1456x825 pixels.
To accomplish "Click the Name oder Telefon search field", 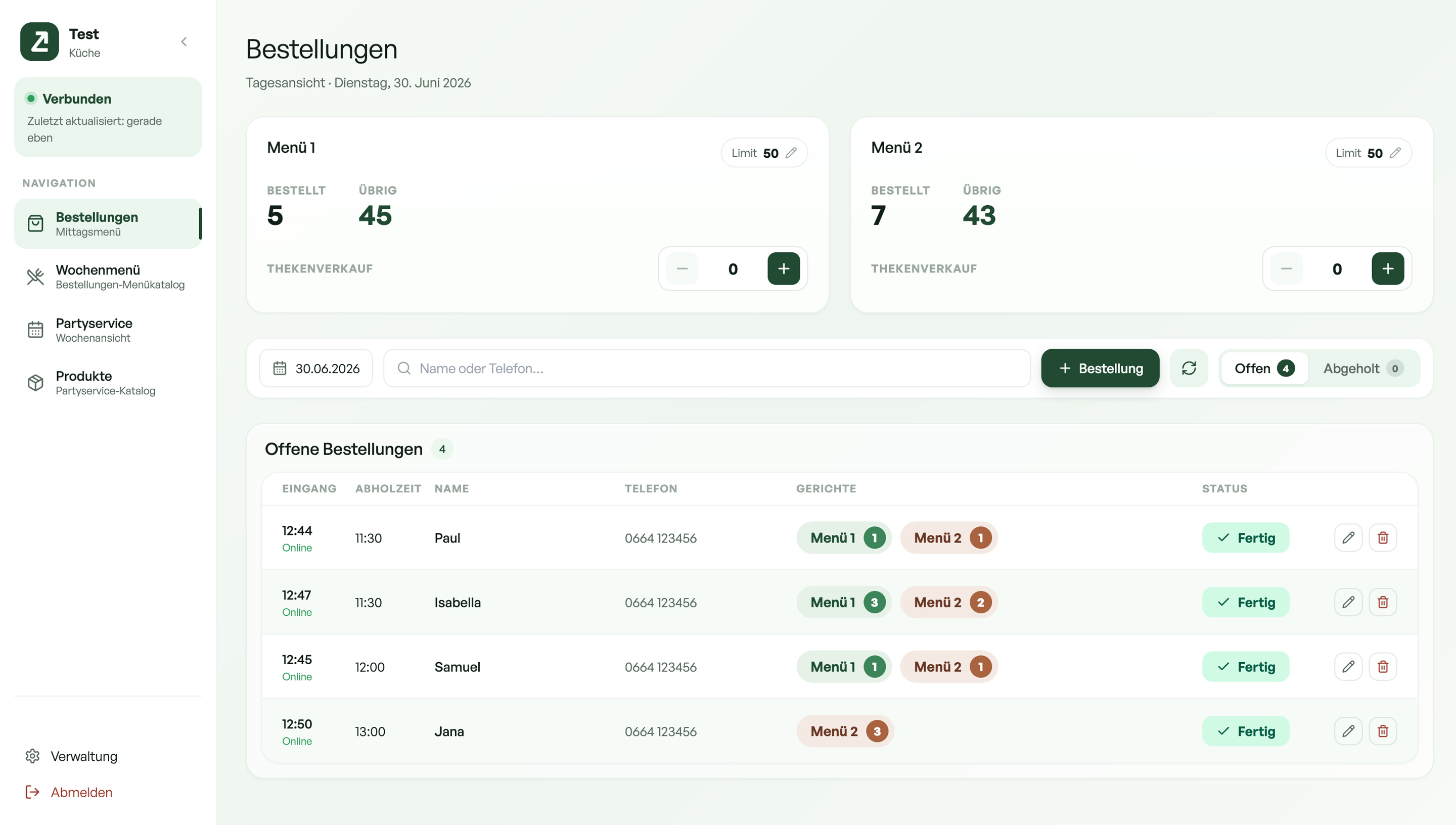I will coord(706,369).
